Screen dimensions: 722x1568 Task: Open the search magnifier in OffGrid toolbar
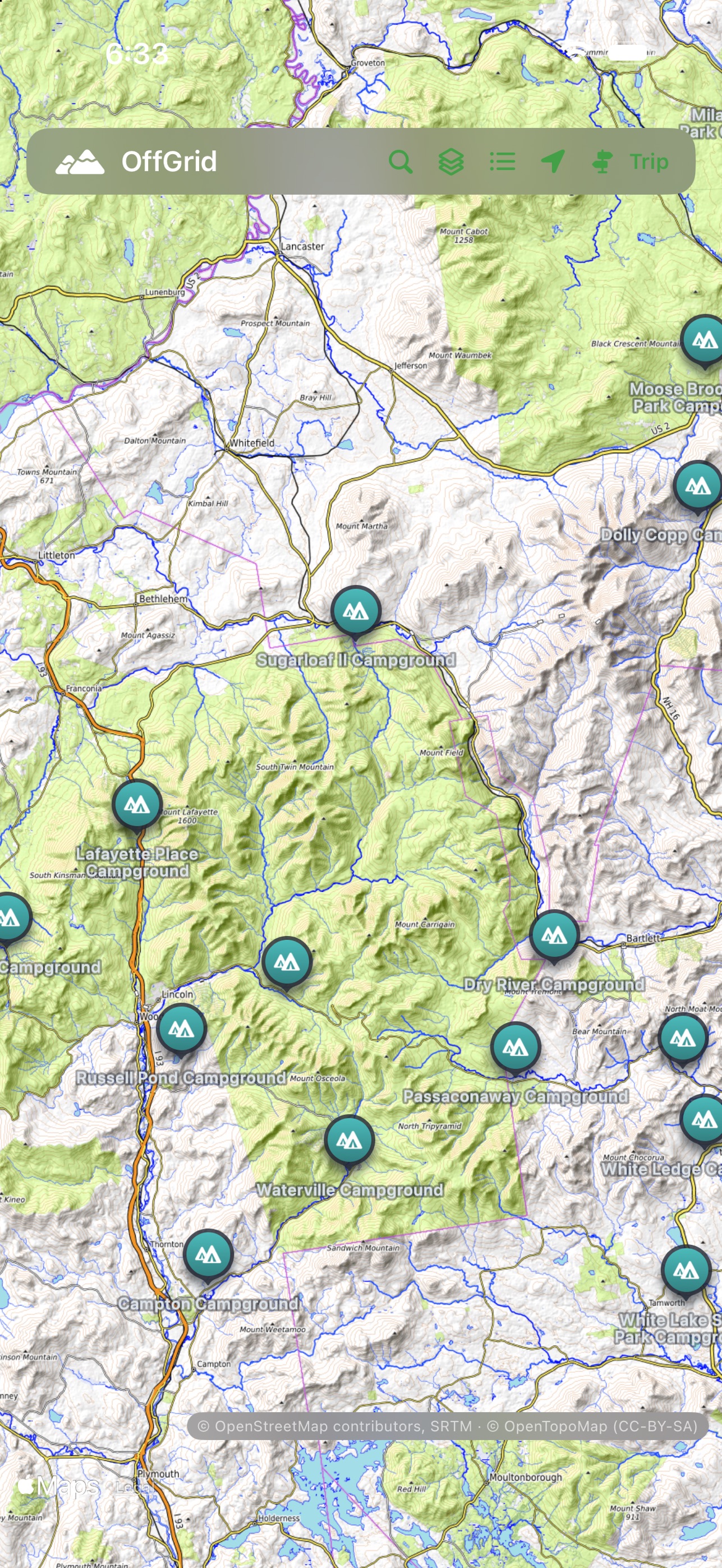click(x=401, y=162)
